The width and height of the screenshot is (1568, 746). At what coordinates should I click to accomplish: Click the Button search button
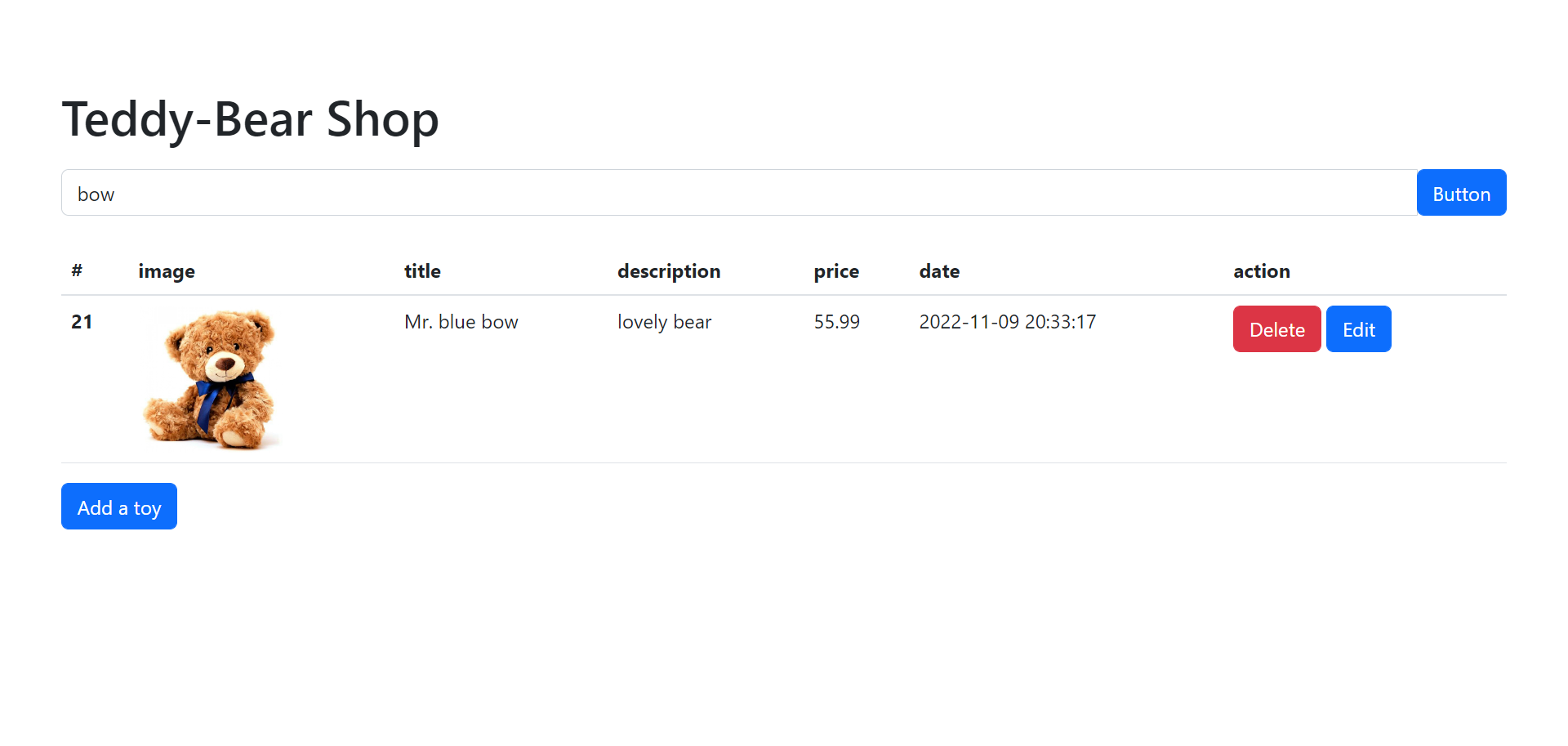point(1460,193)
